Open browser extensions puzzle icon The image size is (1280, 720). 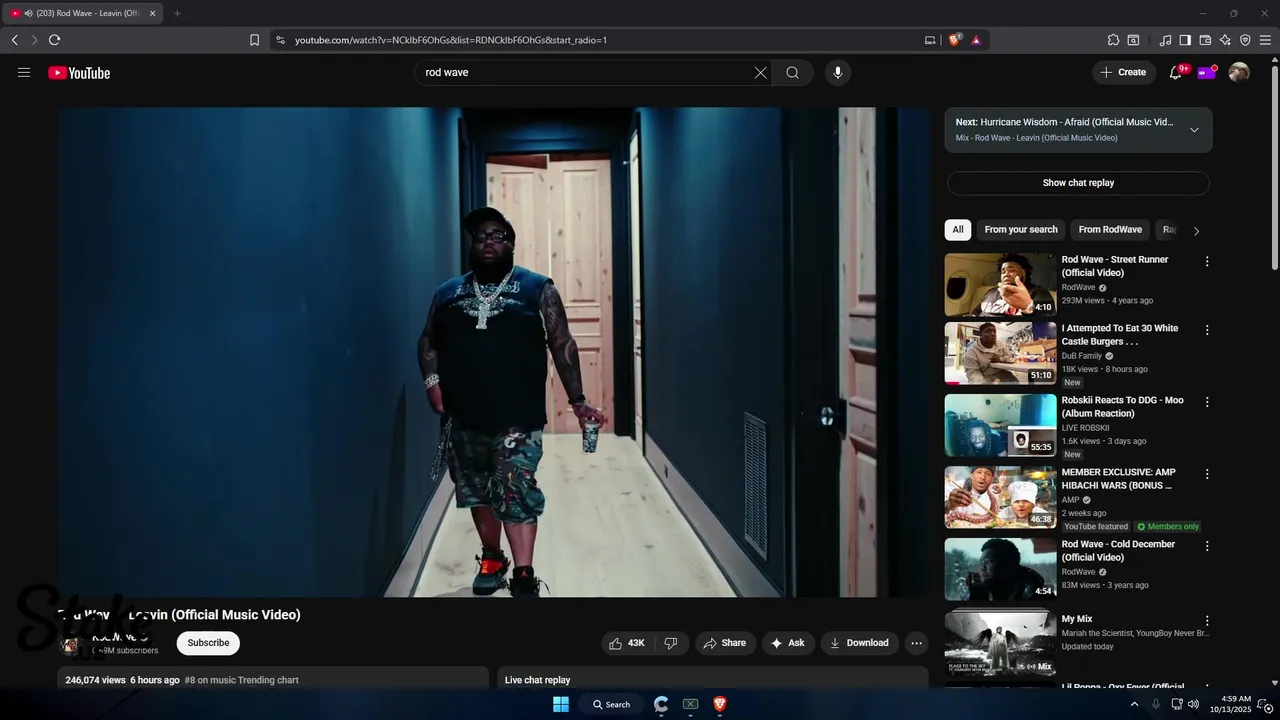(1113, 40)
